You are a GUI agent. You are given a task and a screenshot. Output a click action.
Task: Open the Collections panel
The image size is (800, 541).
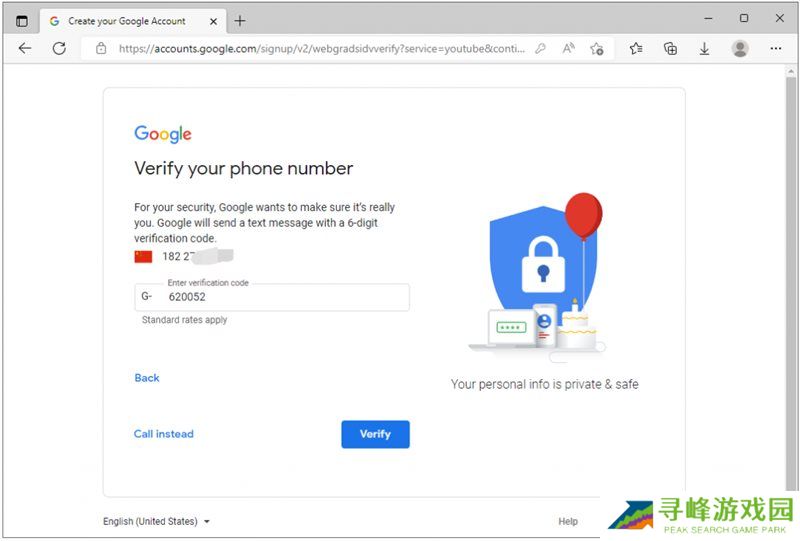tap(671, 48)
